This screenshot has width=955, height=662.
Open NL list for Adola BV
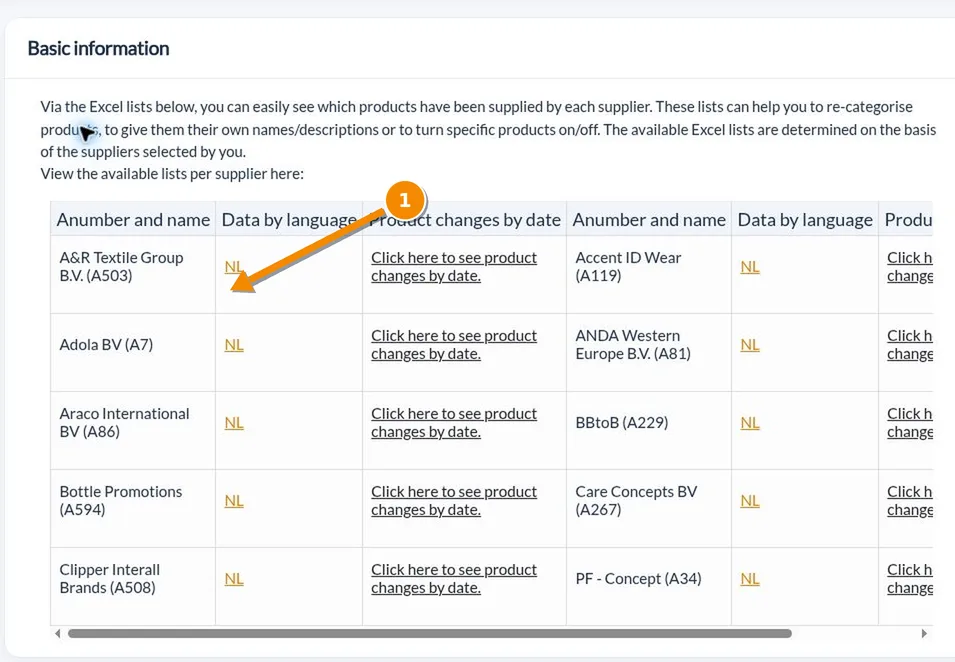pyautogui.click(x=234, y=345)
